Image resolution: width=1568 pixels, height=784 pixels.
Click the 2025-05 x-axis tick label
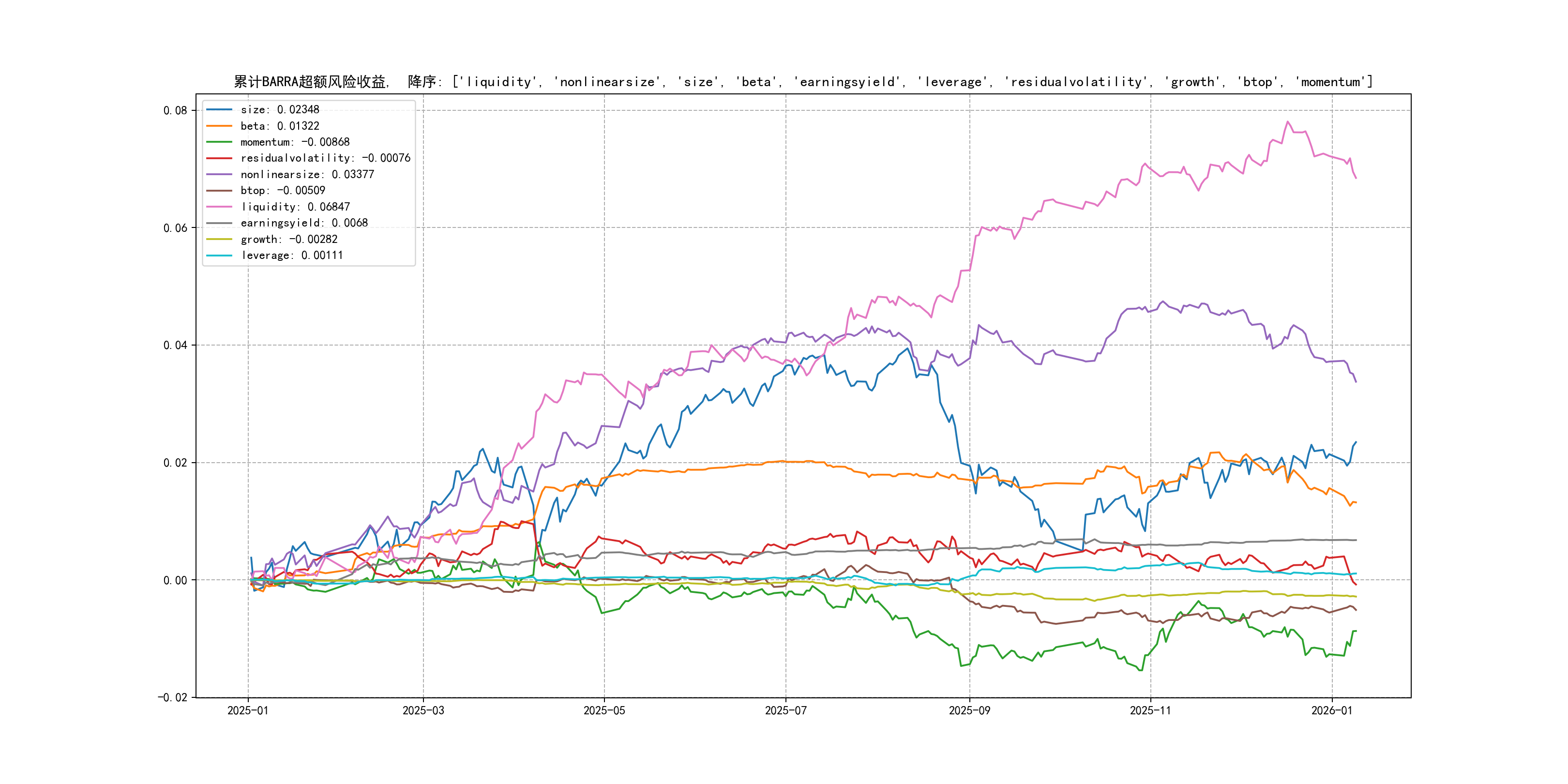click(604, 710)
